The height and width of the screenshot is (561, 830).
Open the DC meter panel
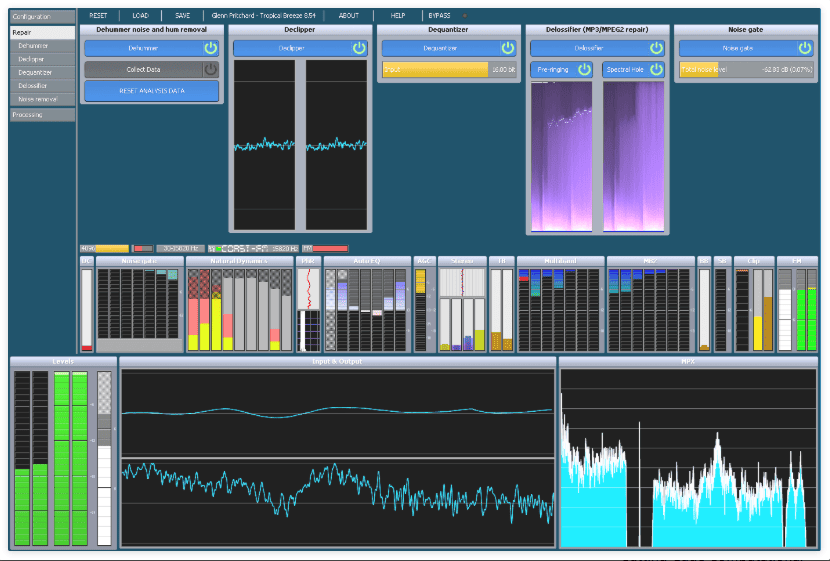(x=87, y=304)
